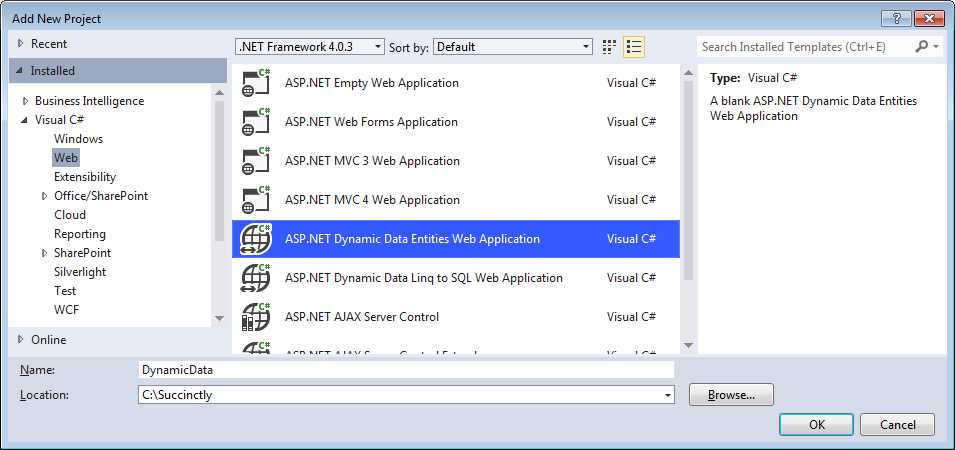Open the Sort by Default dropdown

(x=513, y=47)
